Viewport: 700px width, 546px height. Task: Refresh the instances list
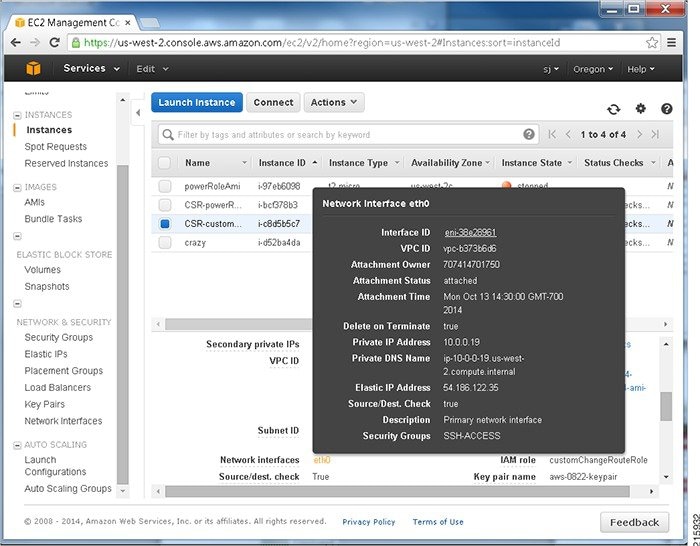click(613, 109)
